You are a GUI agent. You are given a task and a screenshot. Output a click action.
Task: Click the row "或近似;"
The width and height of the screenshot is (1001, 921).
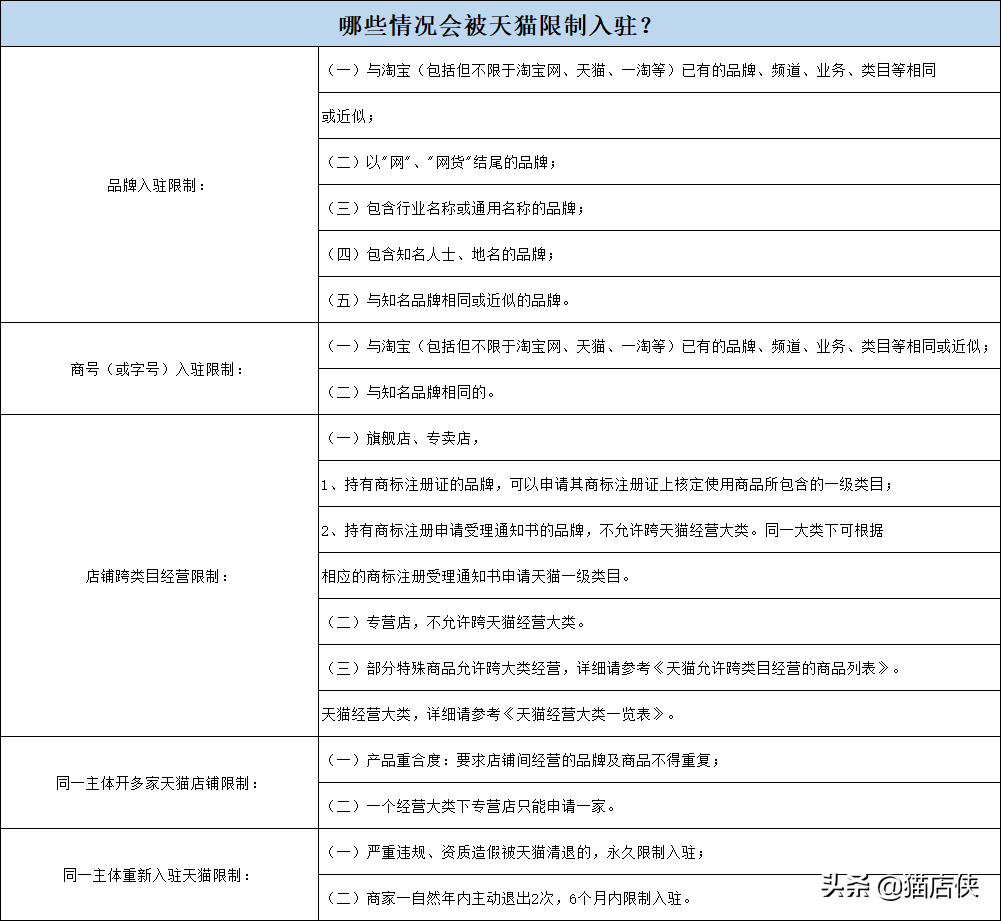click(x=659, y=116)
